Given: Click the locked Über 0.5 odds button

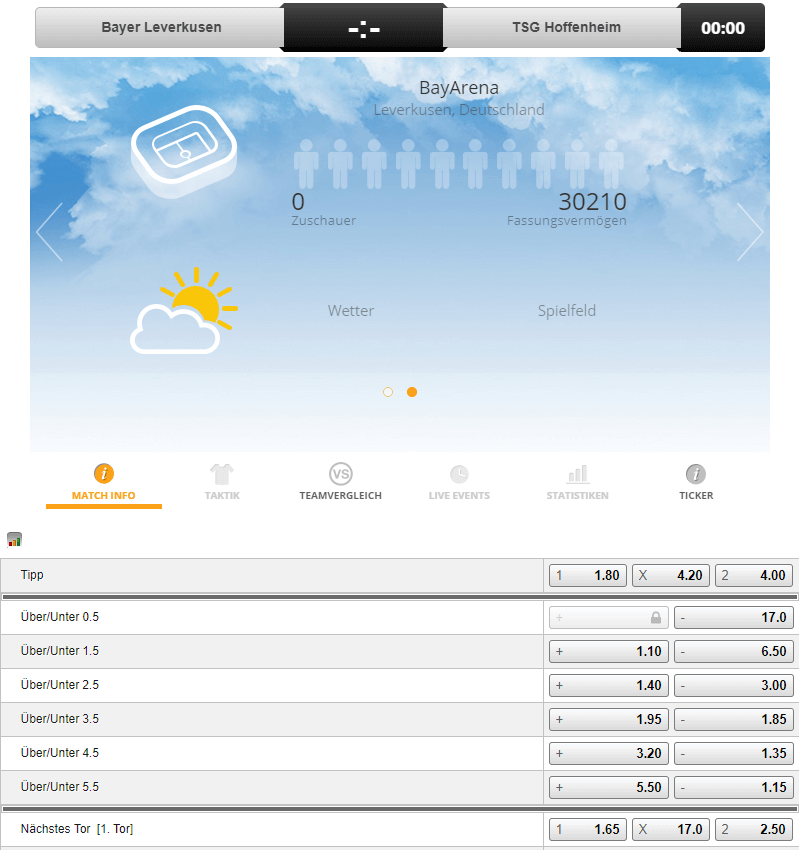Looking at the screenshot, I should point(609,617).
